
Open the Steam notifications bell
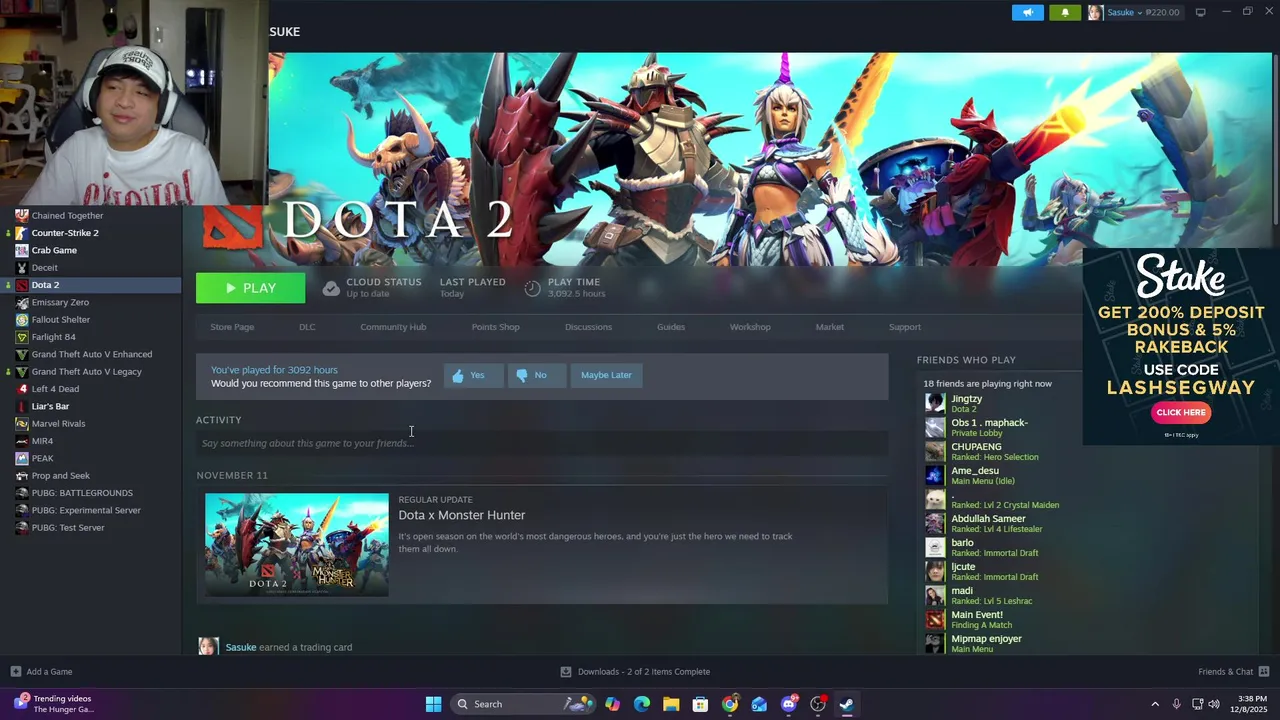pyautogui.click(x=1064, y=12)
